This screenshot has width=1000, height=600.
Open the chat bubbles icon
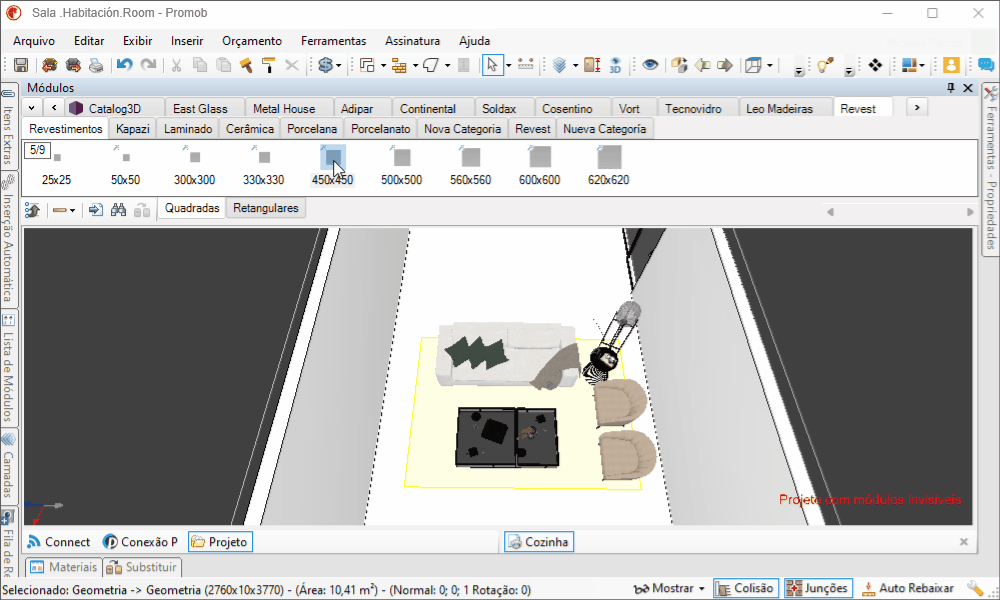point(985,65)
